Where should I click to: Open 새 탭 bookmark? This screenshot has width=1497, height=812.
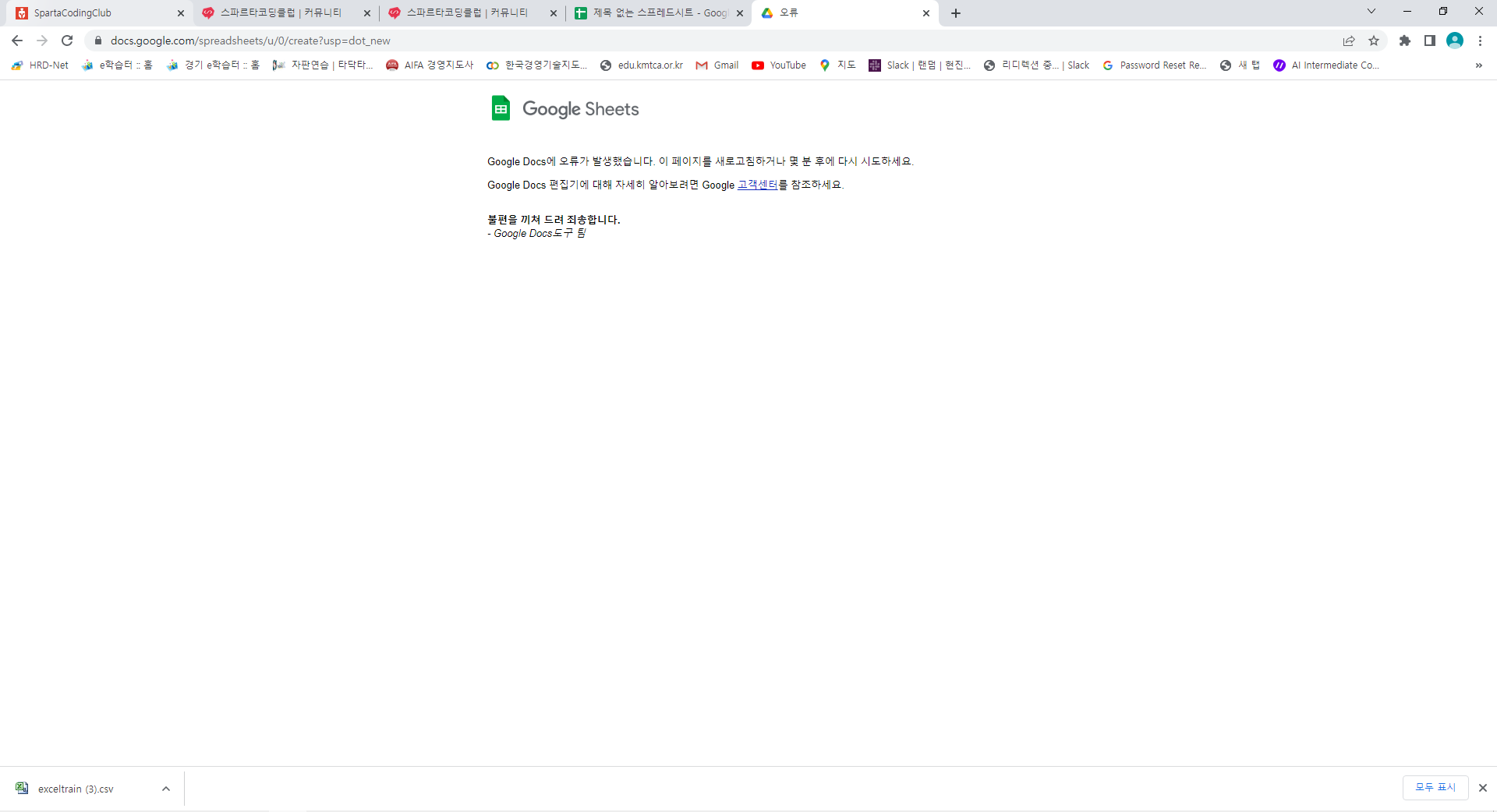pos(1240,65)
